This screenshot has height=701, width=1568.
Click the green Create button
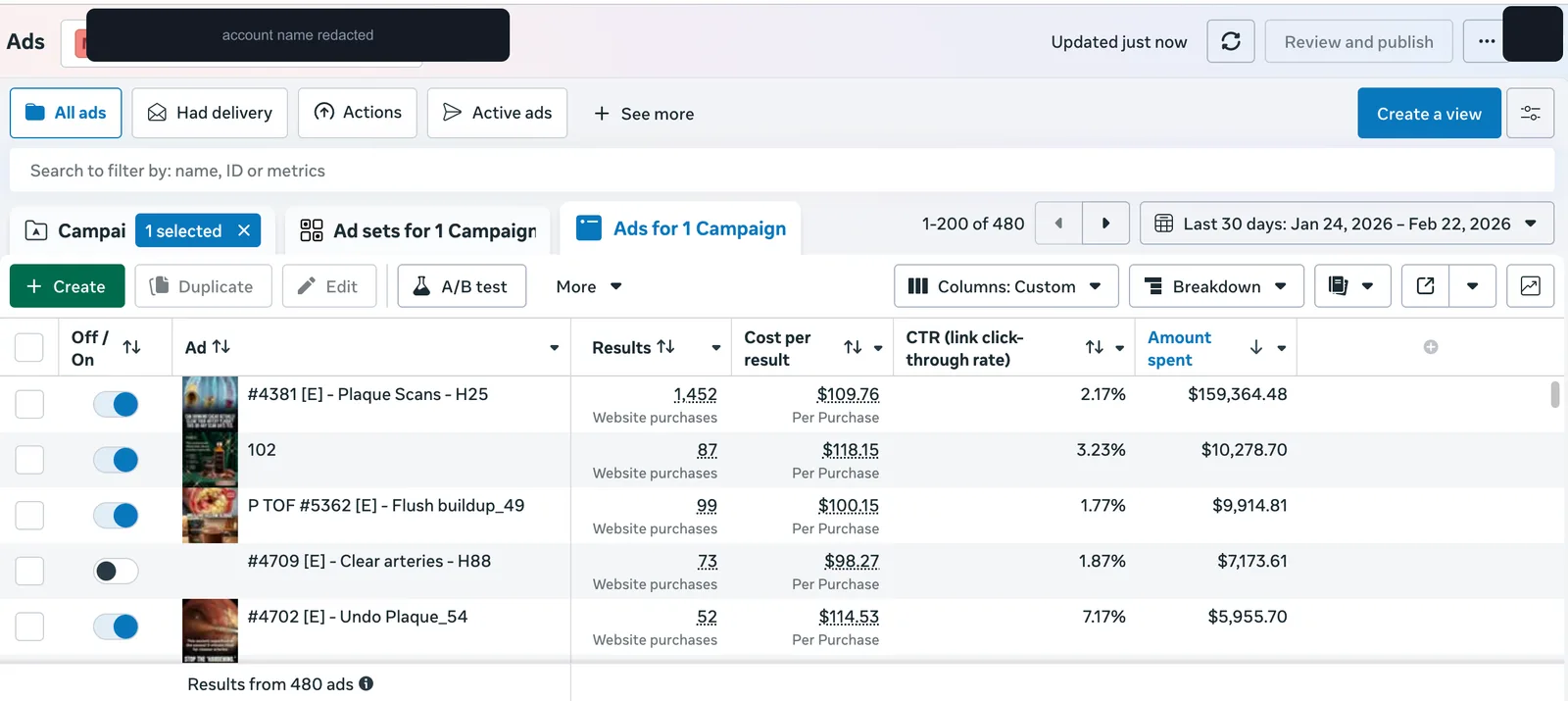[x=67, y=286]
